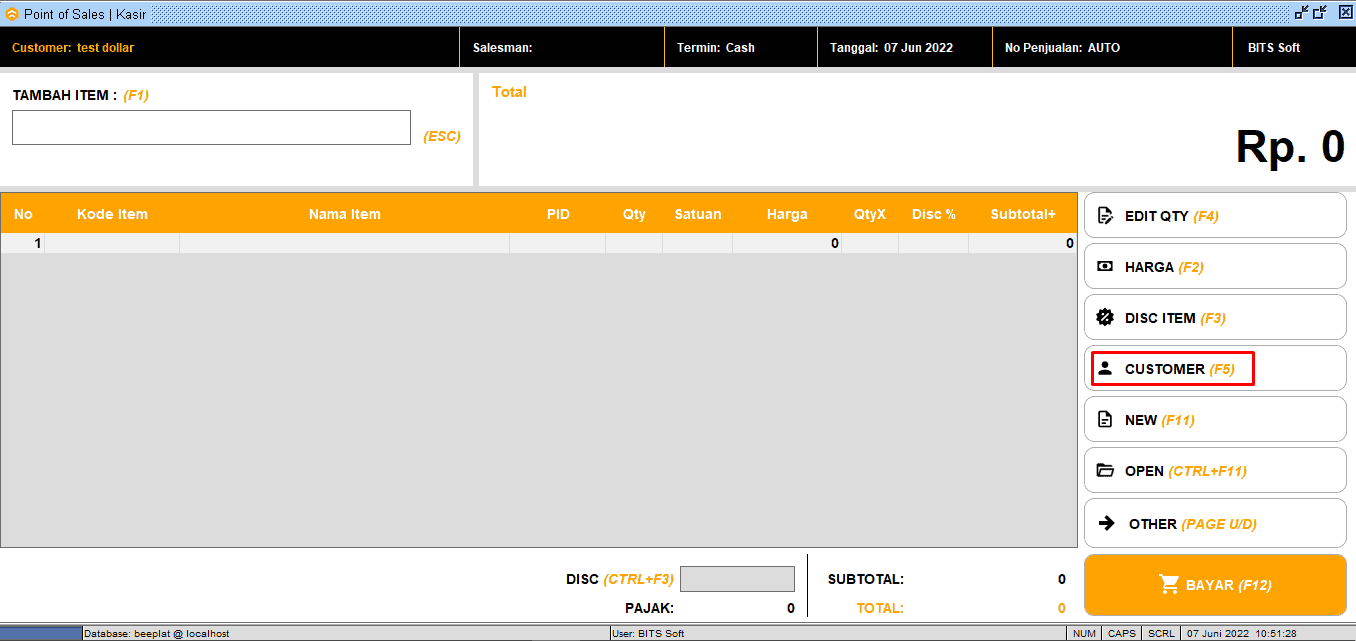
Task: Click the Customer test dollar header field
Action: (x=73, y=48)
